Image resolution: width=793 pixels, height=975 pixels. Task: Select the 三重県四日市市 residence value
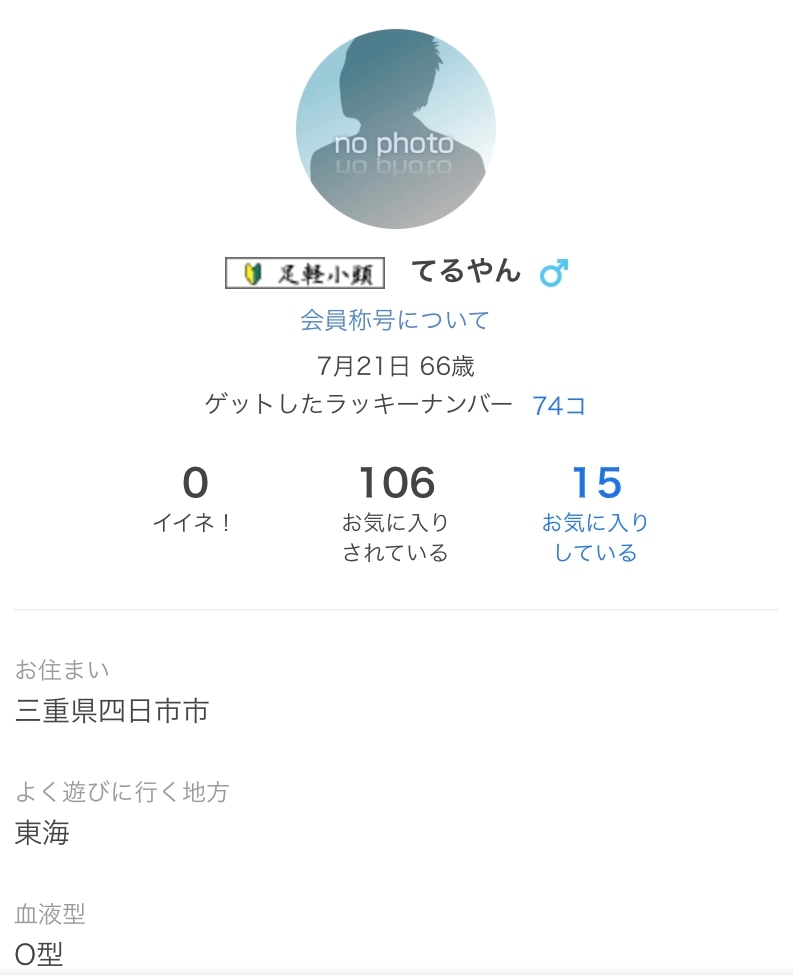(112, 711)
